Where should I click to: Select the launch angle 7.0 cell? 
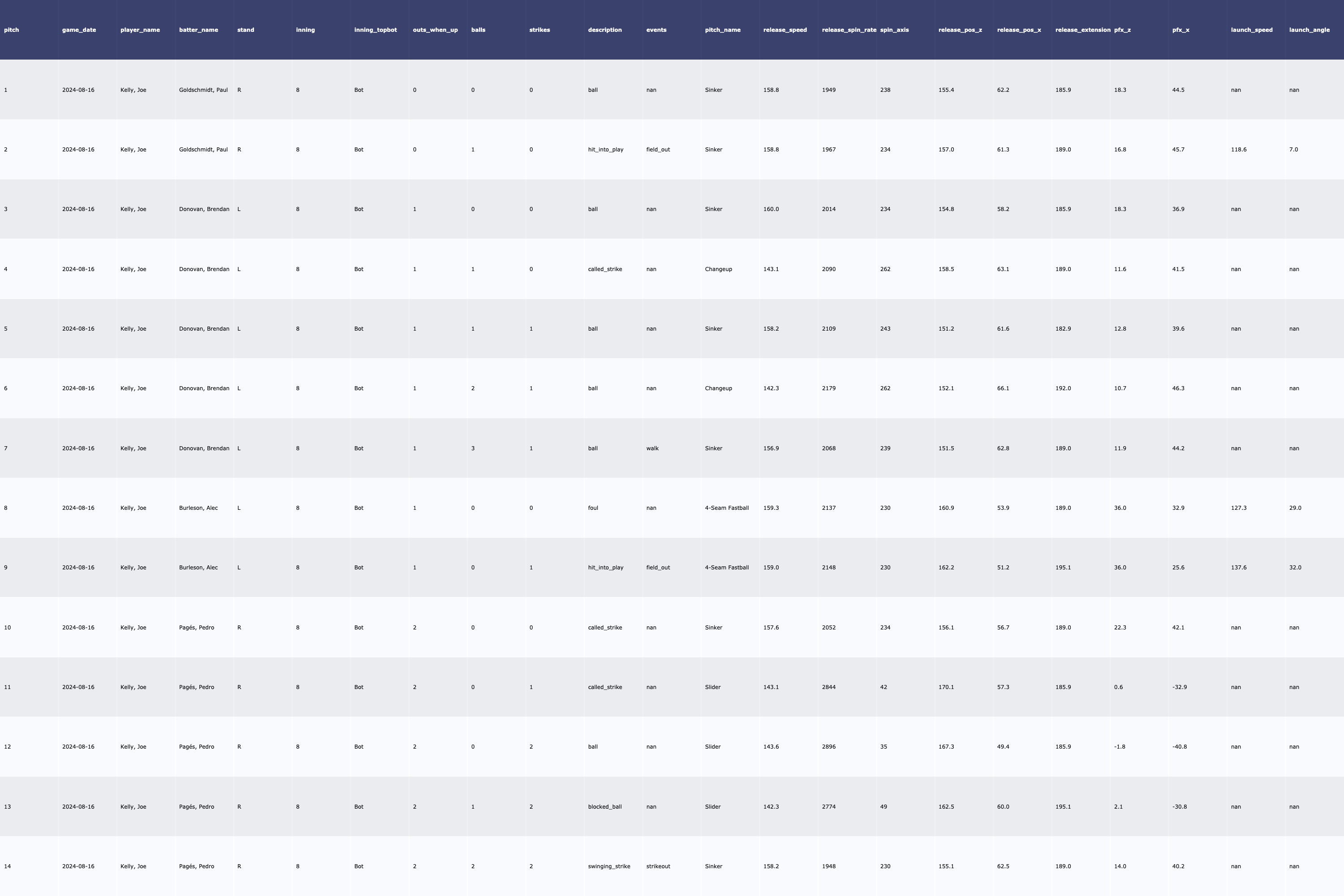(x=1293, y=150)
